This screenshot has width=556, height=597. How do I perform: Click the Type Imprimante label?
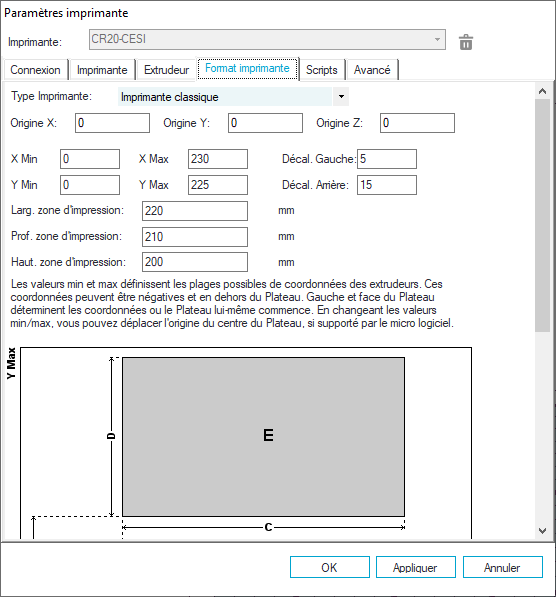click(x=51, y=96)
